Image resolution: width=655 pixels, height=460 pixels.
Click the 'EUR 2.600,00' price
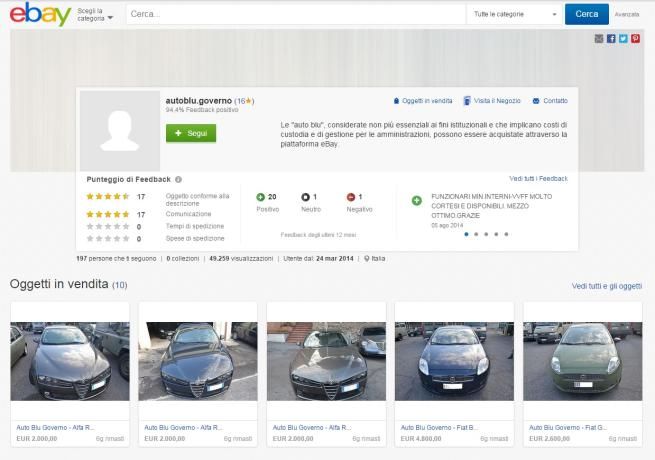[x=549, y=439]
